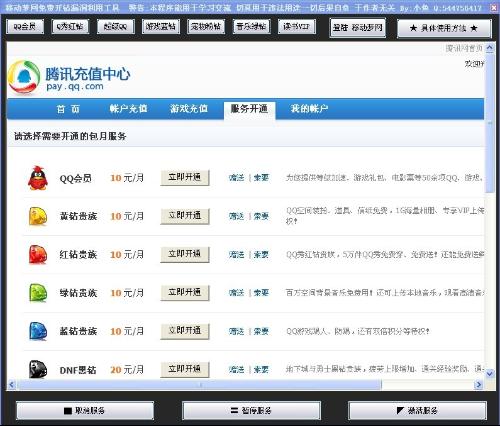Click the 激活服务 activate service button

tap(417, 411)
